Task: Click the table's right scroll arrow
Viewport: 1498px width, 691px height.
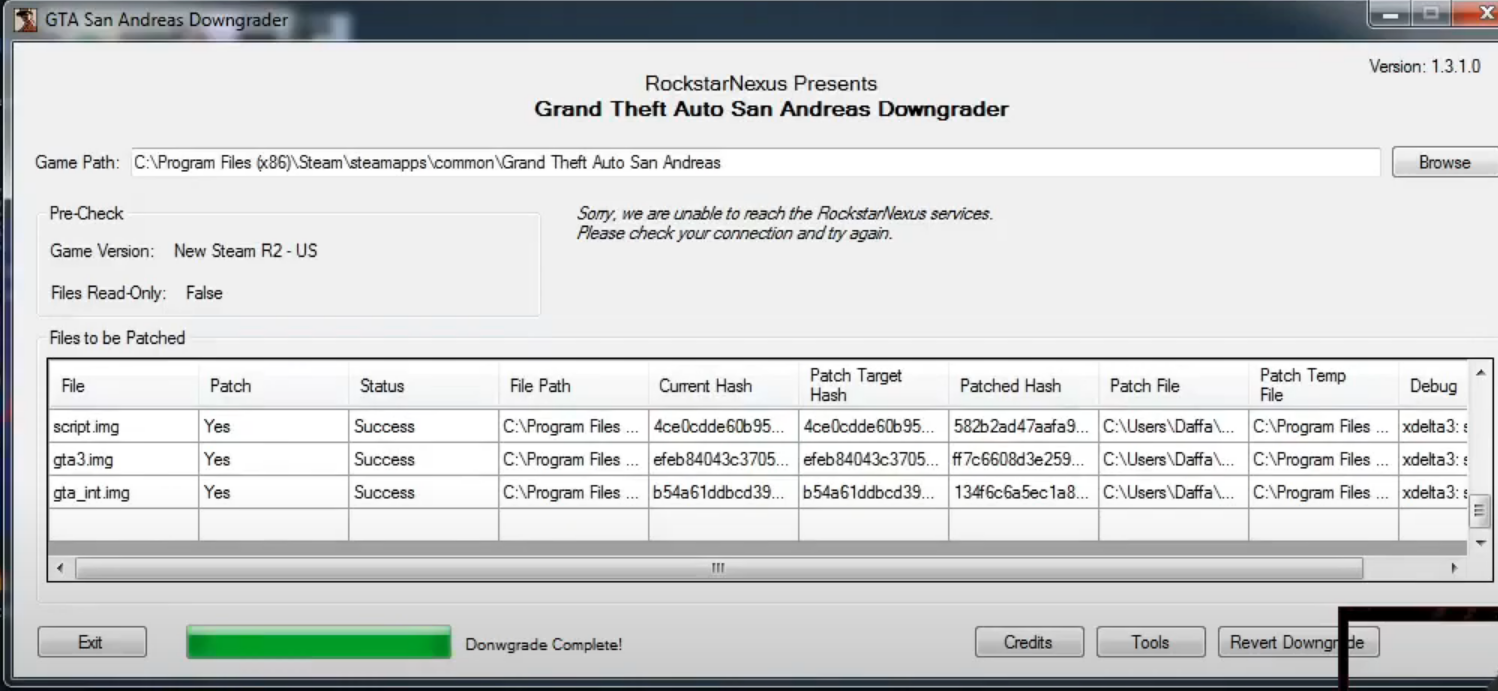Action: click(1455, 568)
